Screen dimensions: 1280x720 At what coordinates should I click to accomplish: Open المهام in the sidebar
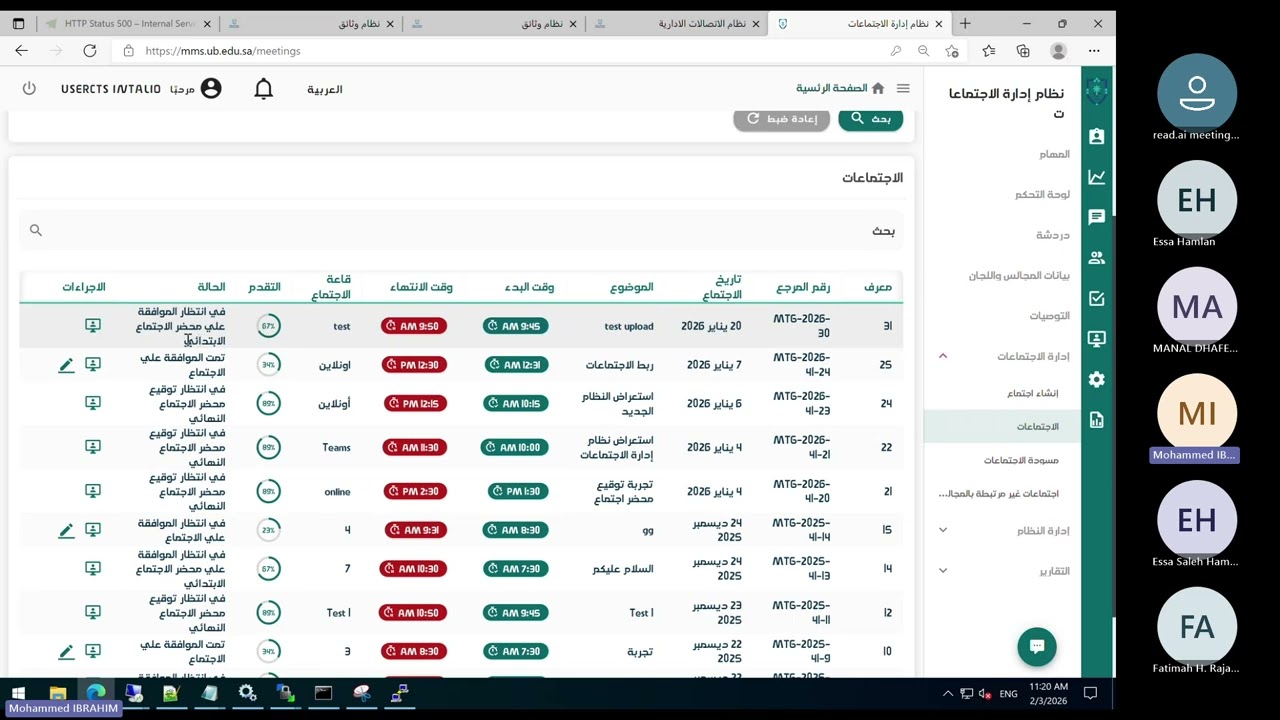tap(1054, 154)
